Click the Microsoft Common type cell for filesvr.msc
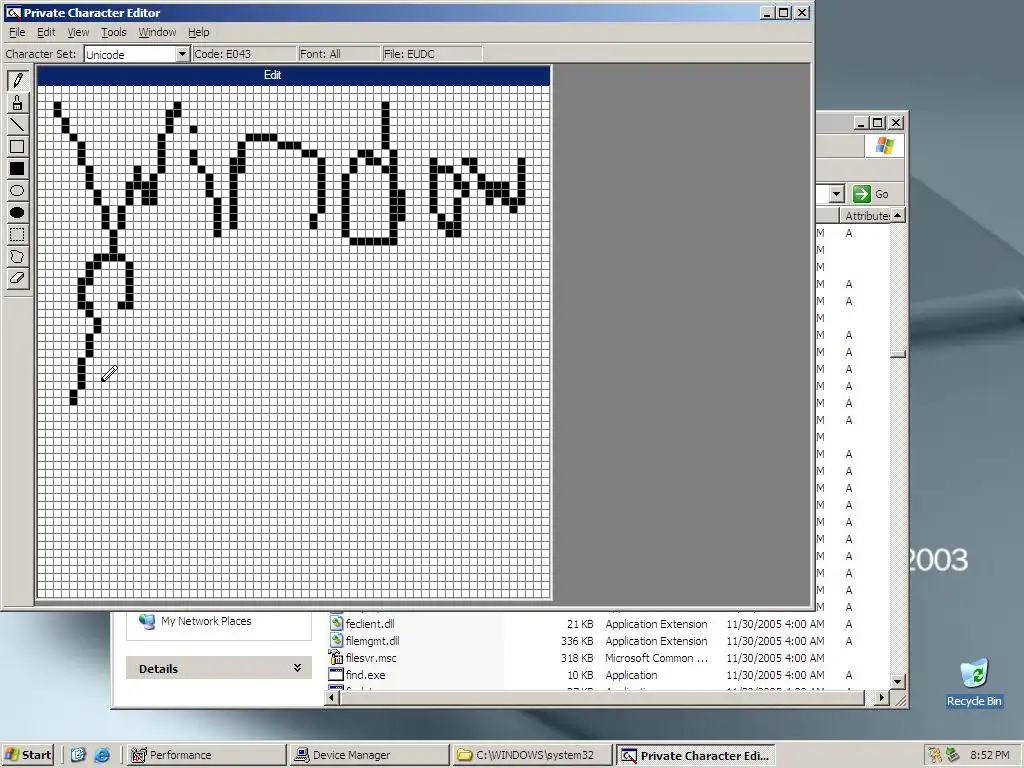This screenshot has width=1024, height=768. click(x=656, y=658)
